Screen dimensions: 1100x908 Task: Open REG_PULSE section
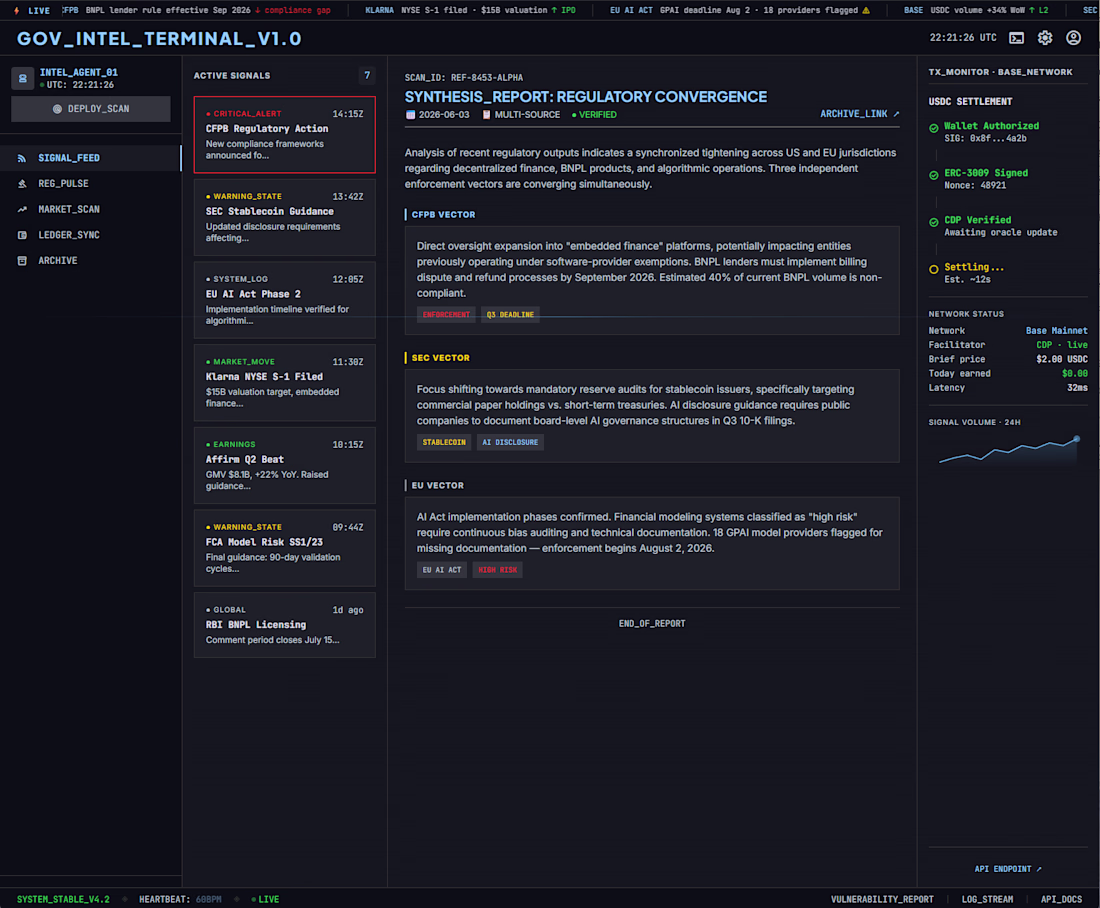[90, 184]
